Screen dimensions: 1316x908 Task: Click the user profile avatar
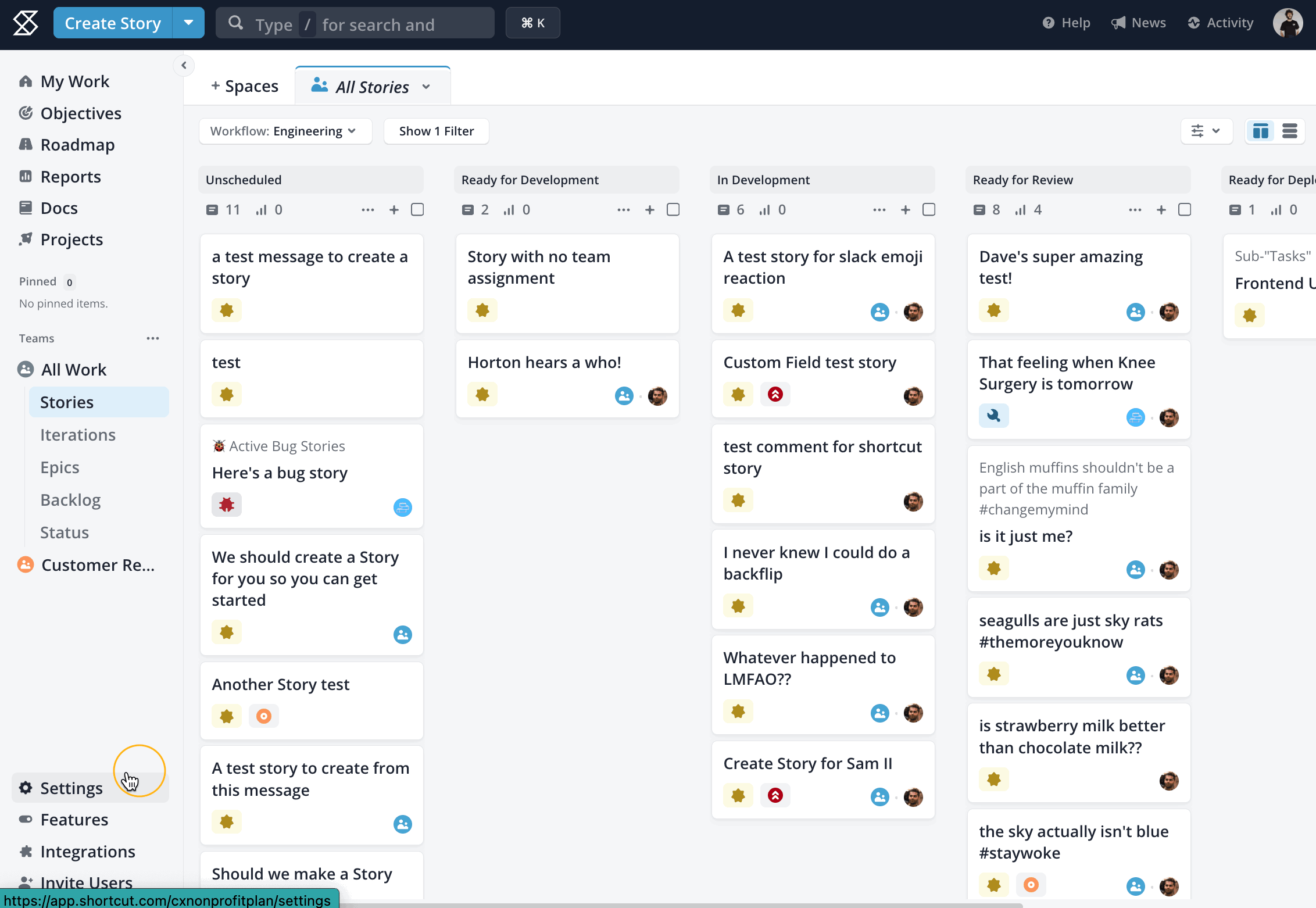pyautogui.click(x=1287, y=23)
